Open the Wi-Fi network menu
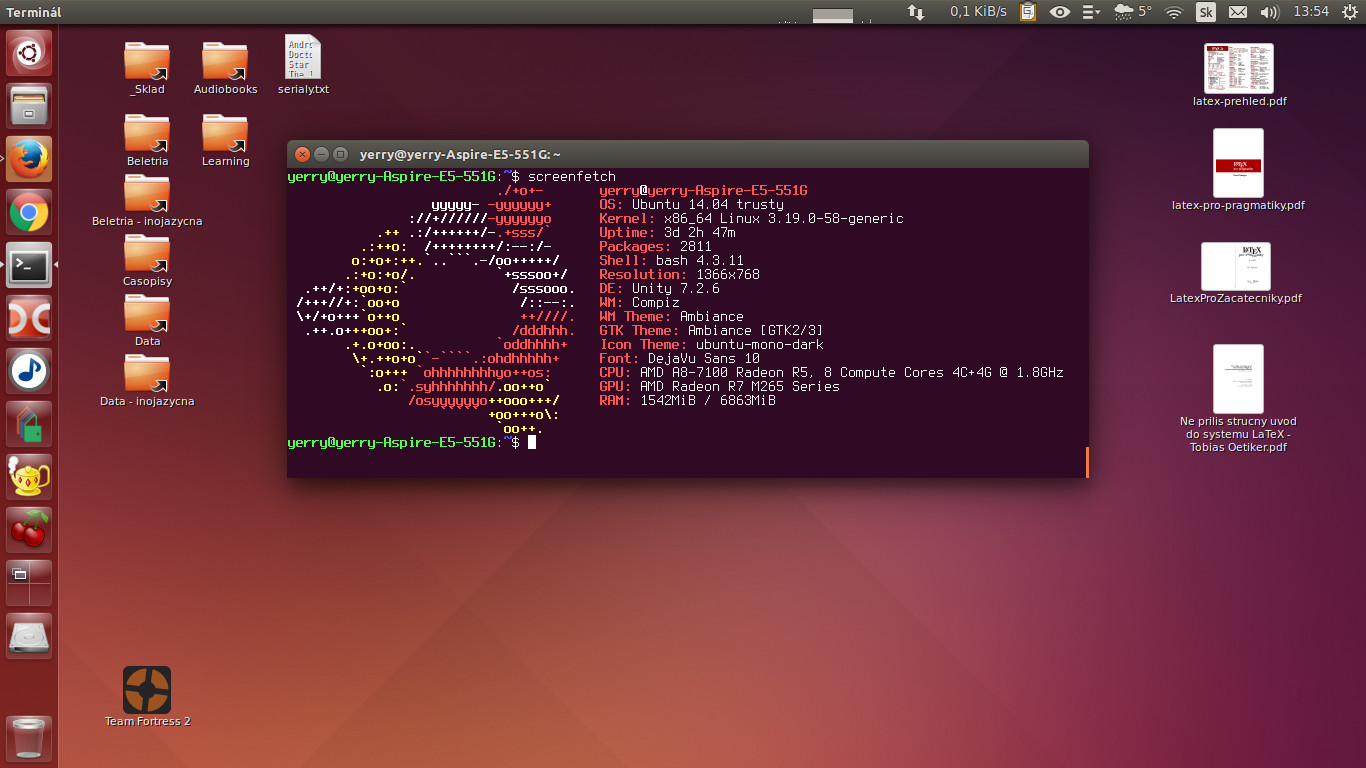 tap(1174, 12)
